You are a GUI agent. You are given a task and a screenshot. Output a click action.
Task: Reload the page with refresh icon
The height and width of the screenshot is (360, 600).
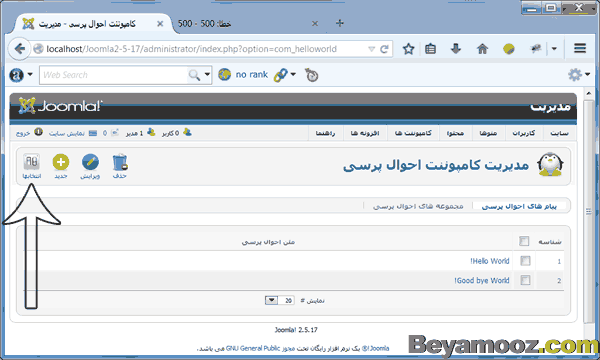coord(384,49)
